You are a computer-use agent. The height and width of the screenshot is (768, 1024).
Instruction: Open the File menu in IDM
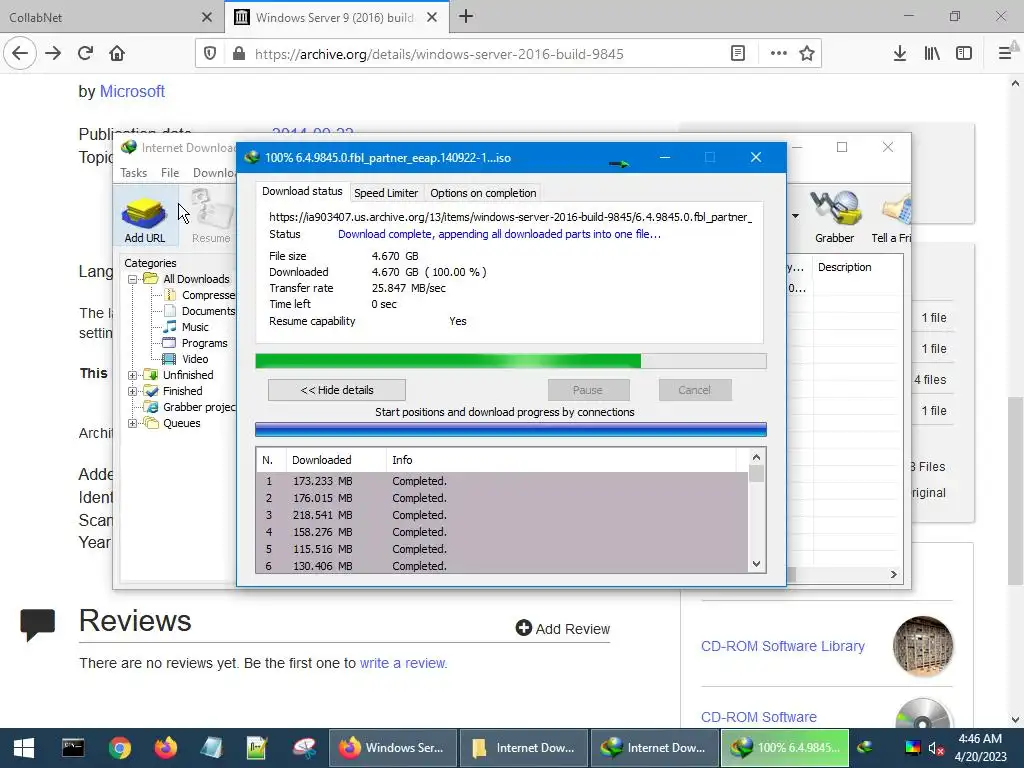click(x=170, y=172)
